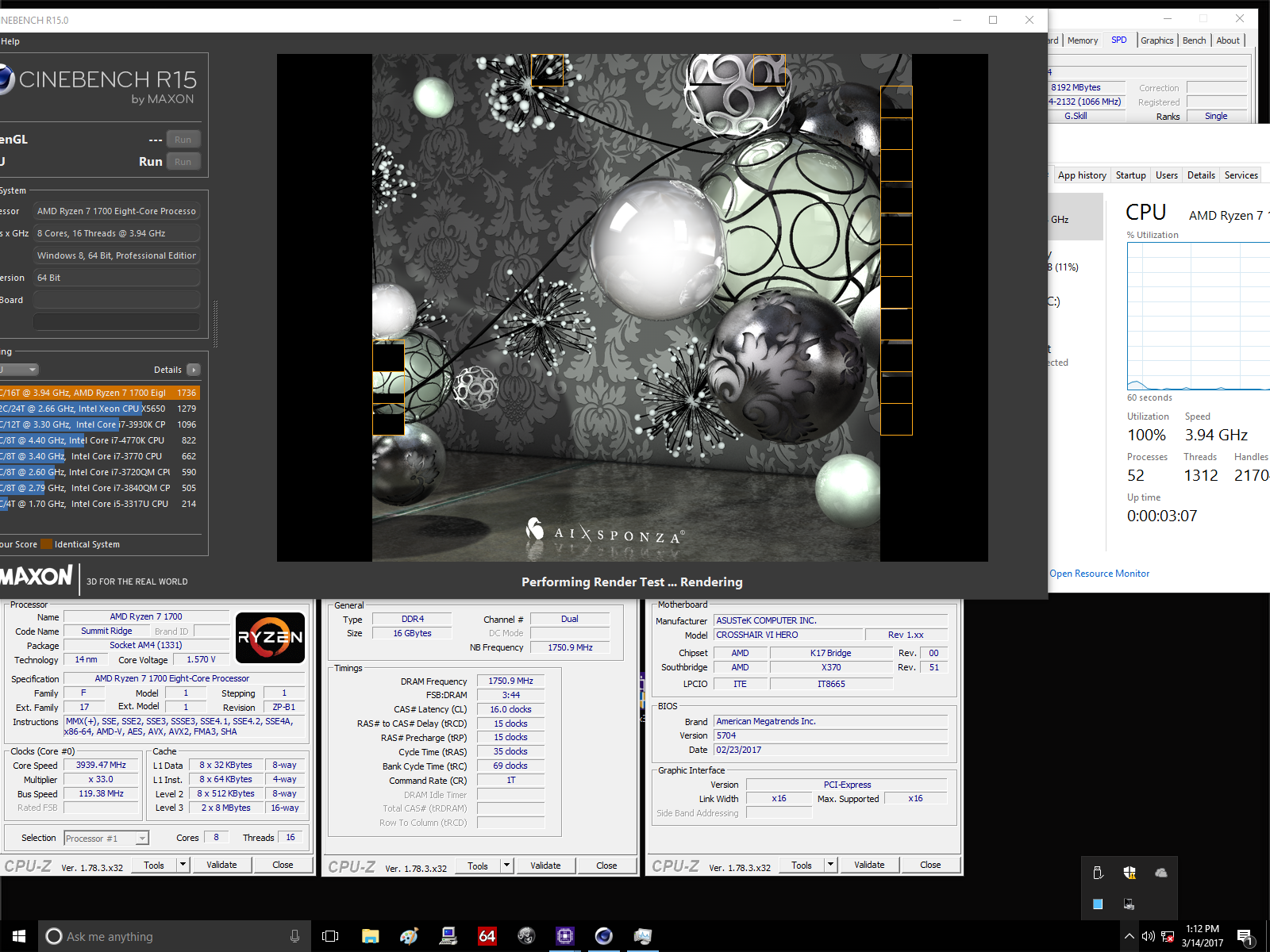Switch to Cinebench via taskbar icon
1270x952 pixels.
tap(603, 936)
